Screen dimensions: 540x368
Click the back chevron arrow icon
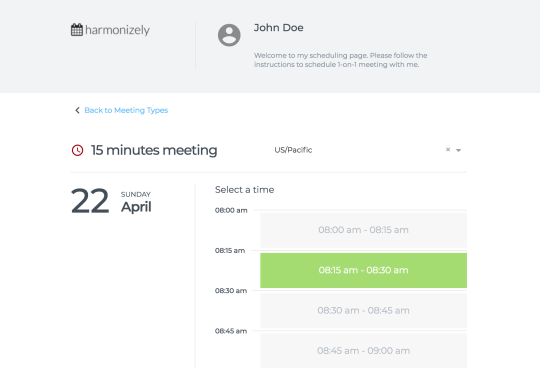pos(77,110)
